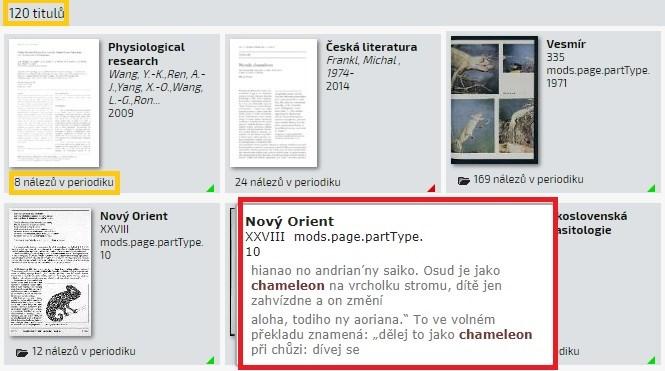Click the Vesmír title
This screenshot has height=371, width=665.
pos(566,44)
